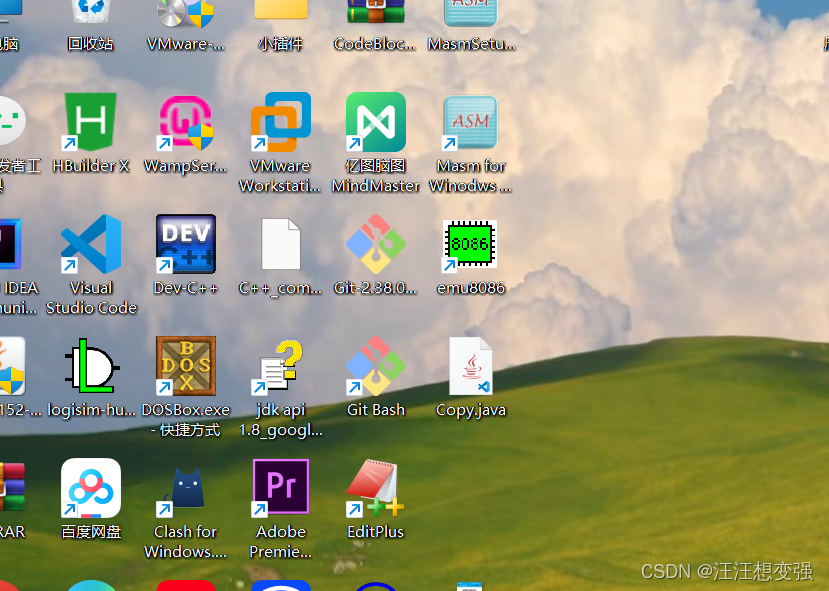Screen dimensions: 829x591
Task: Open VMware Workstation shortcut
Action: [x=281, y=122]
